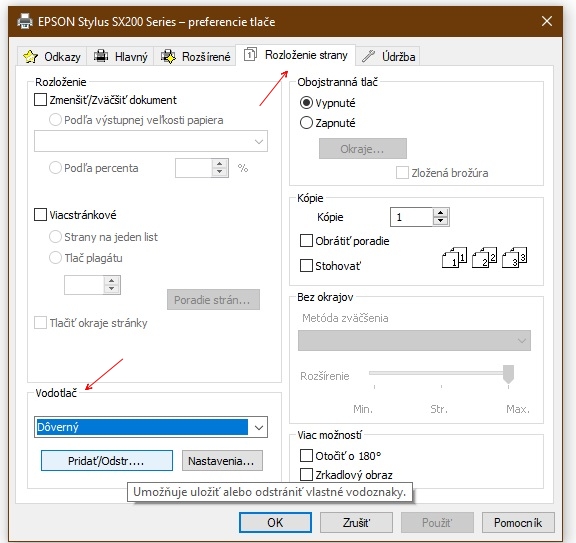Select Vypnuté for double-sided printing
This screenshot has height=543, width=576.
coord(306,103)
